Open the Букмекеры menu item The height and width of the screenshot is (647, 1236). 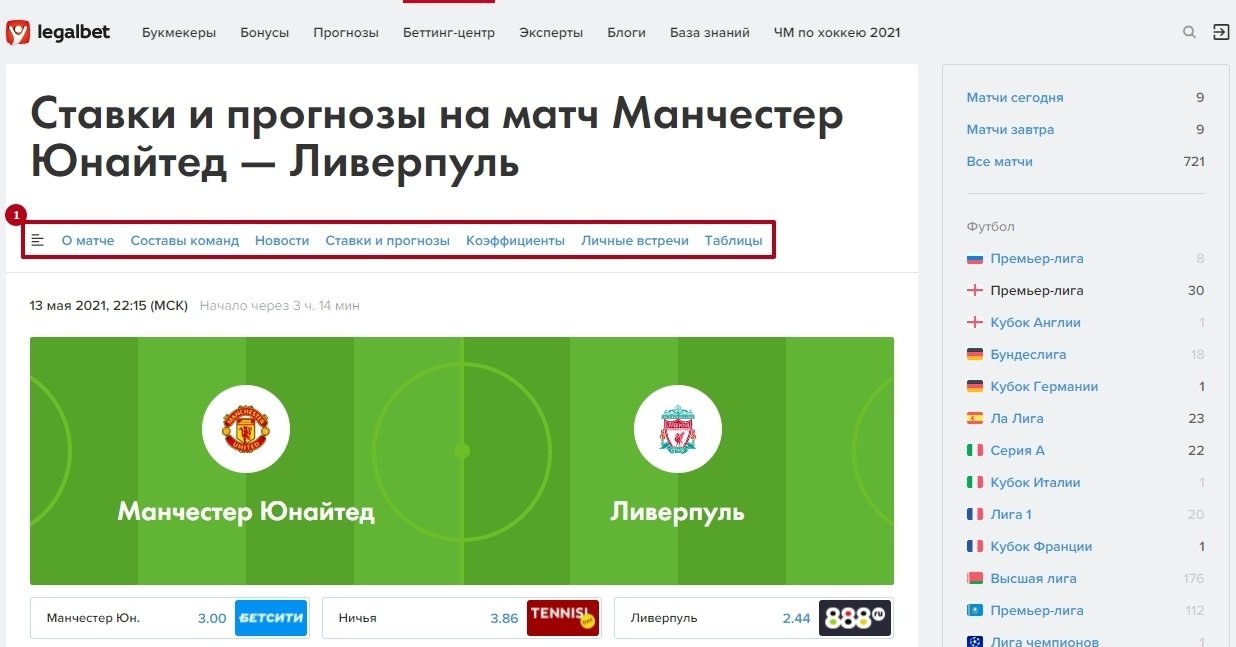[x=179, y=32]
